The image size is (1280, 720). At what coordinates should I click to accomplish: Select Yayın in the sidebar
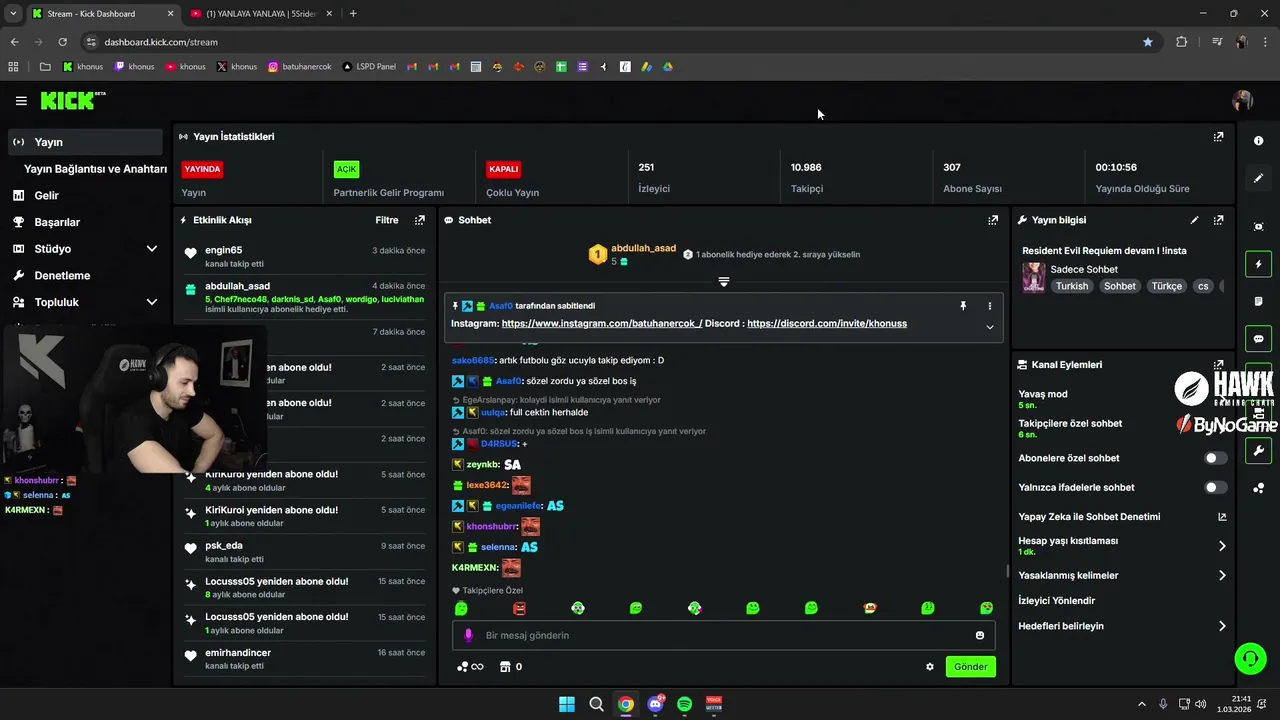click(x=84, y=142)
